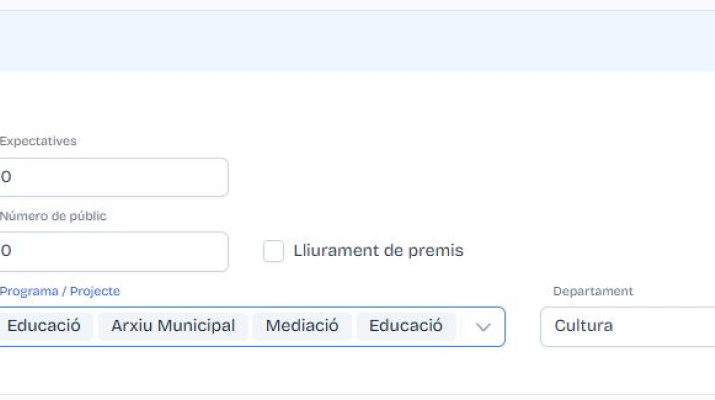Select the Arxiu Municipal tag
The image size is (715, 400).
(173, 326)
